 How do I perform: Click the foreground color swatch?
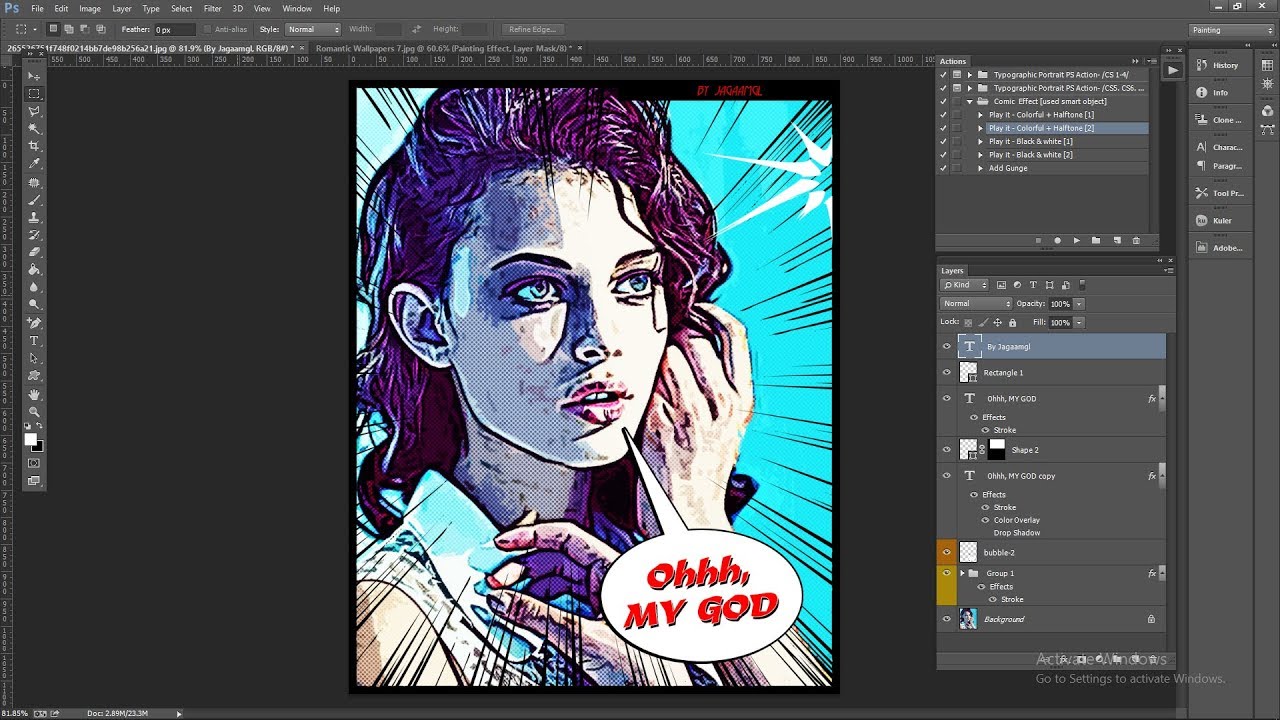coord(31,439)
